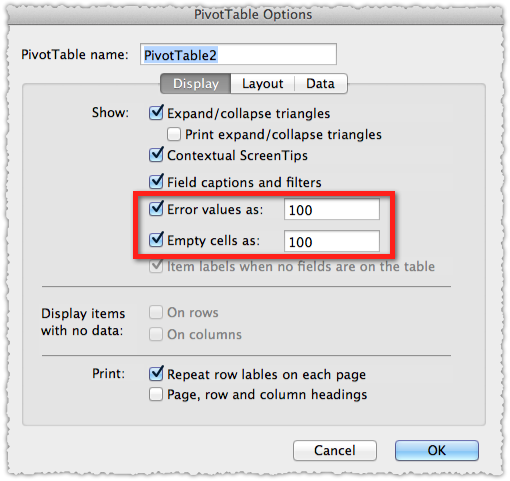Screen dimensions: 510x481
Task: Uncheck Repeat row labels on each page
Action: [156, 374]
